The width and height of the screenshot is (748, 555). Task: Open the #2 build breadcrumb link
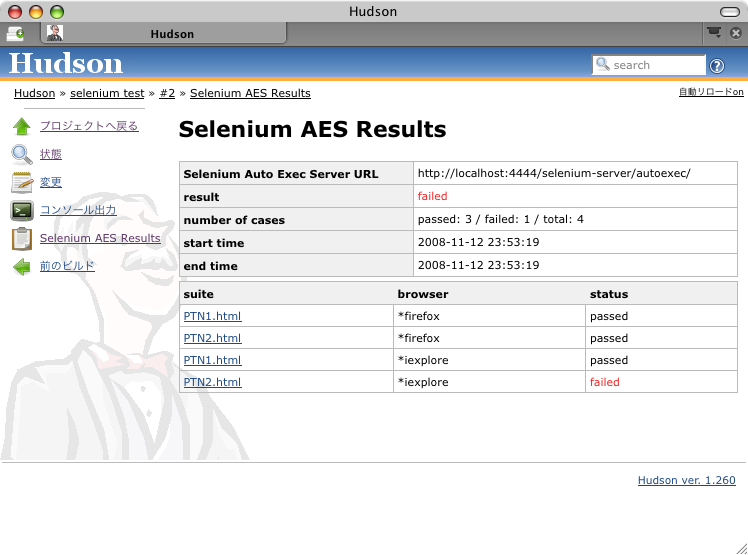pyautogui.click(x=167, y=93)
